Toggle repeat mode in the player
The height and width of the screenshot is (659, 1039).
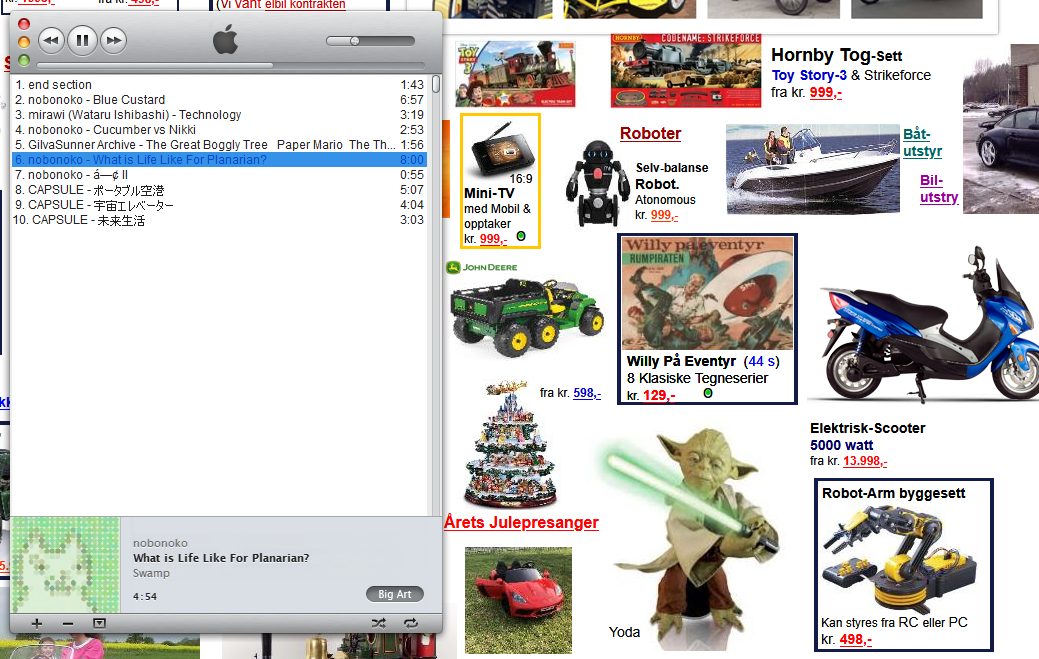[410, 623]
